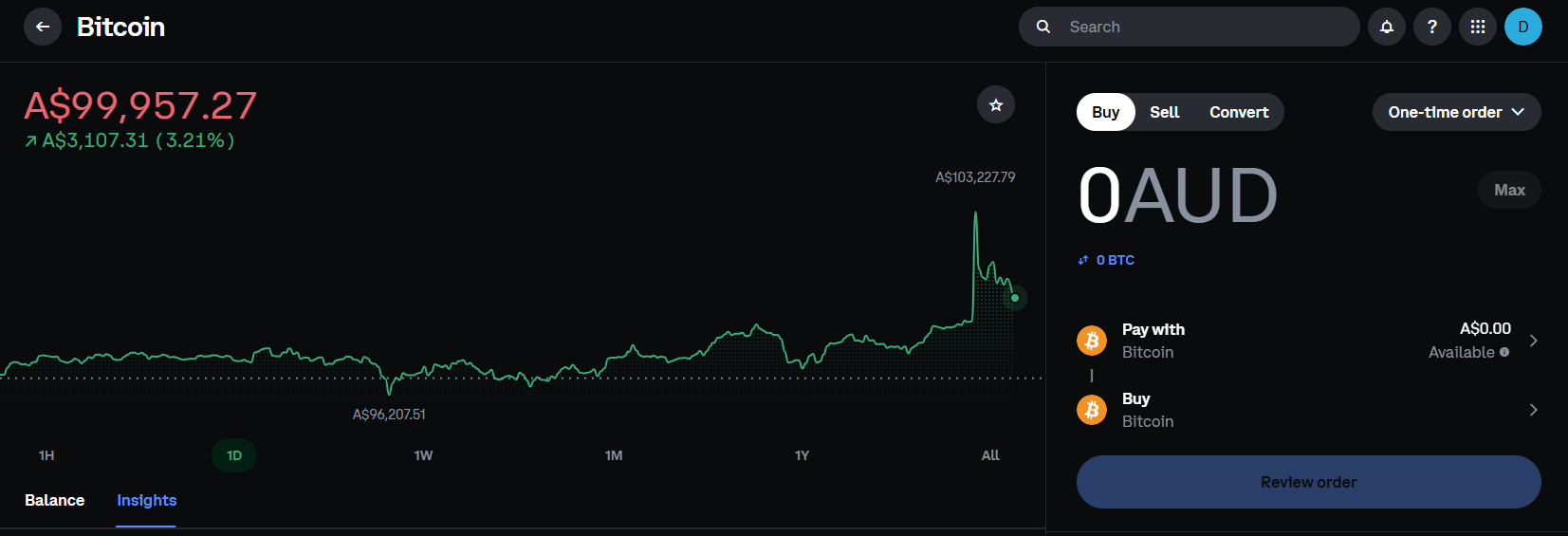
Task: Click the Available info icon
Action: pyautogui.click(x=1504, y=352)
